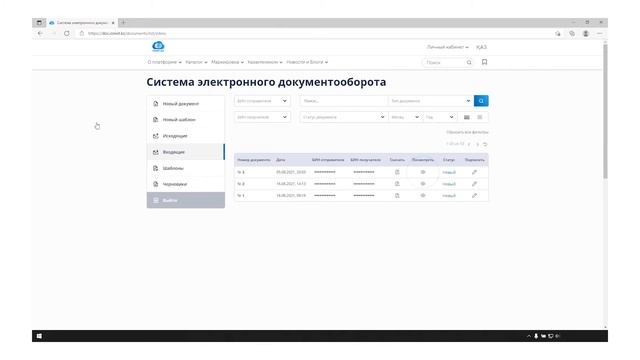Click the status link of document № 2
The width and height of the screenshot is (640, 360).
[449, 184]
